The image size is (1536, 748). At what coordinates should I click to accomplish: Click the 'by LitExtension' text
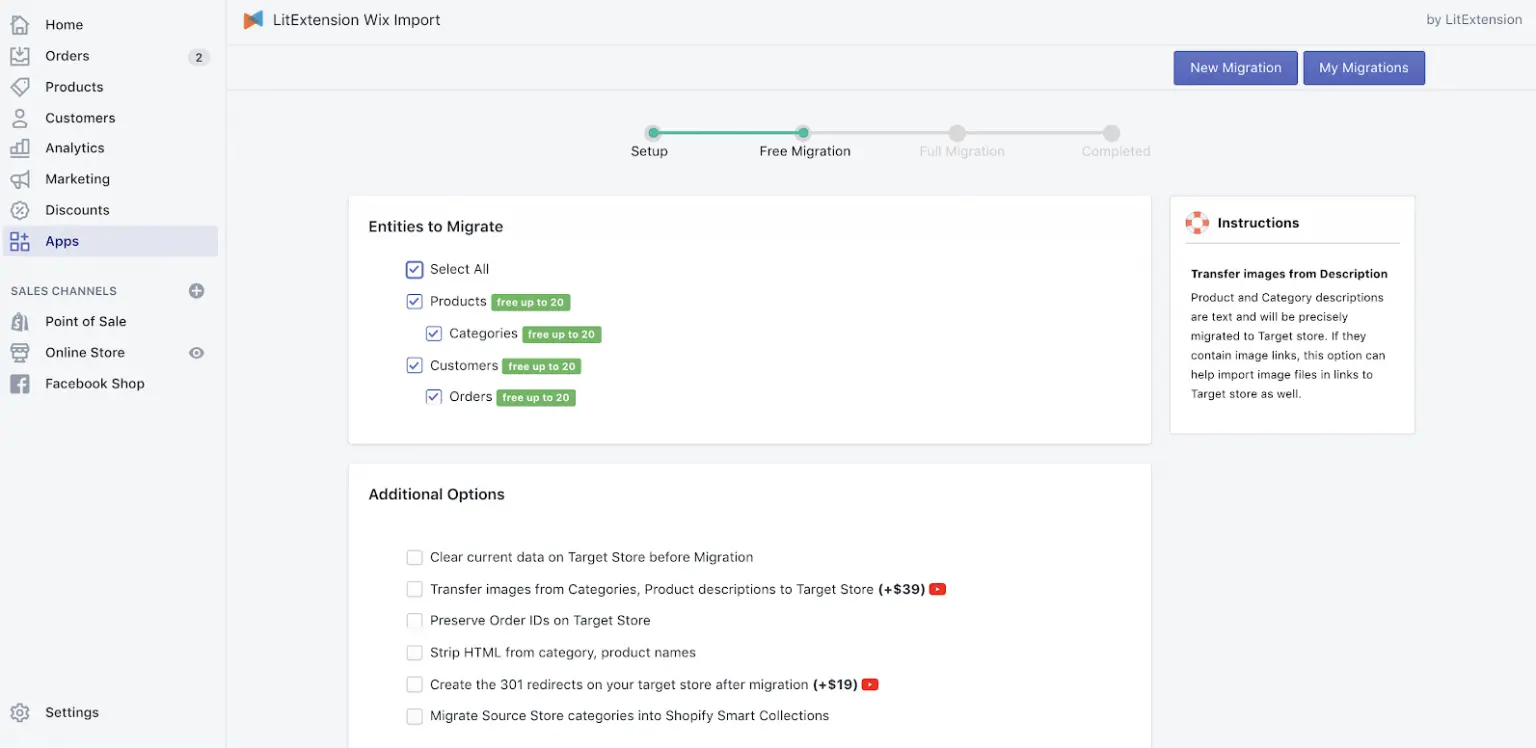(1474, 20)
